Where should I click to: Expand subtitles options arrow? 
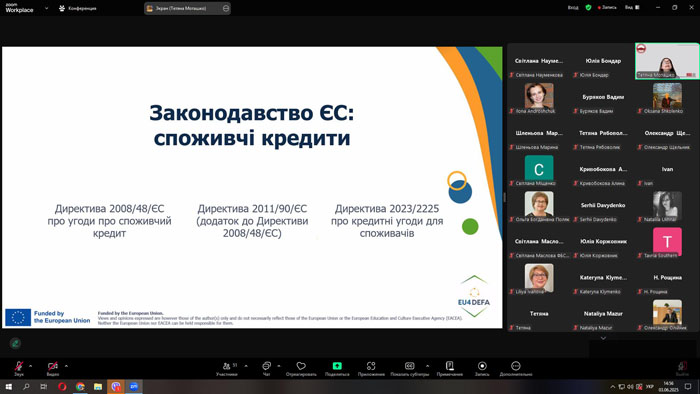point(427,366)
